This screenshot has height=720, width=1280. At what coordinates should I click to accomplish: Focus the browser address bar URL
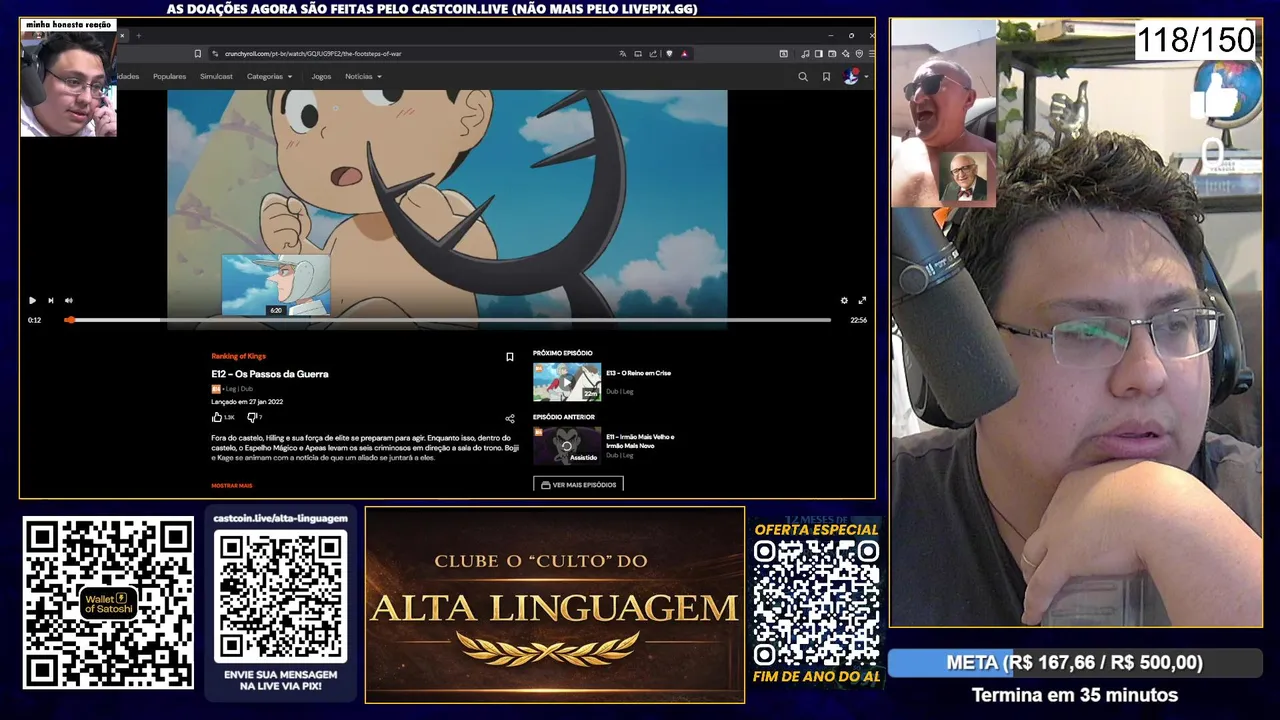(x=313, y=54)
